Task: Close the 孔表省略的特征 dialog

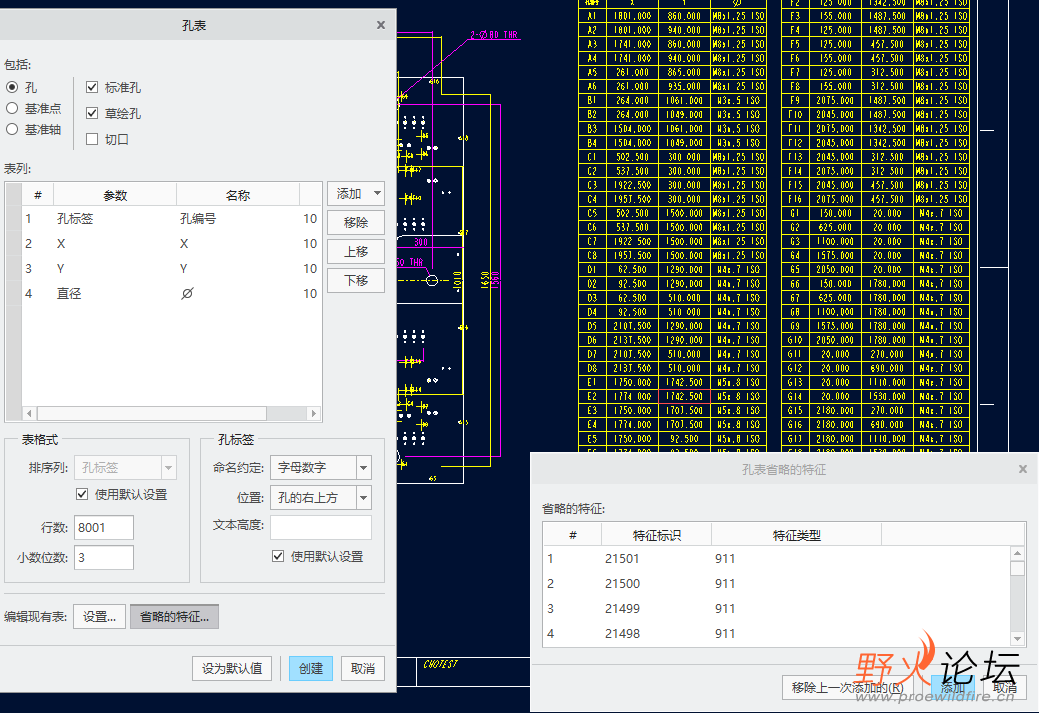Action: pos(1022,469)
